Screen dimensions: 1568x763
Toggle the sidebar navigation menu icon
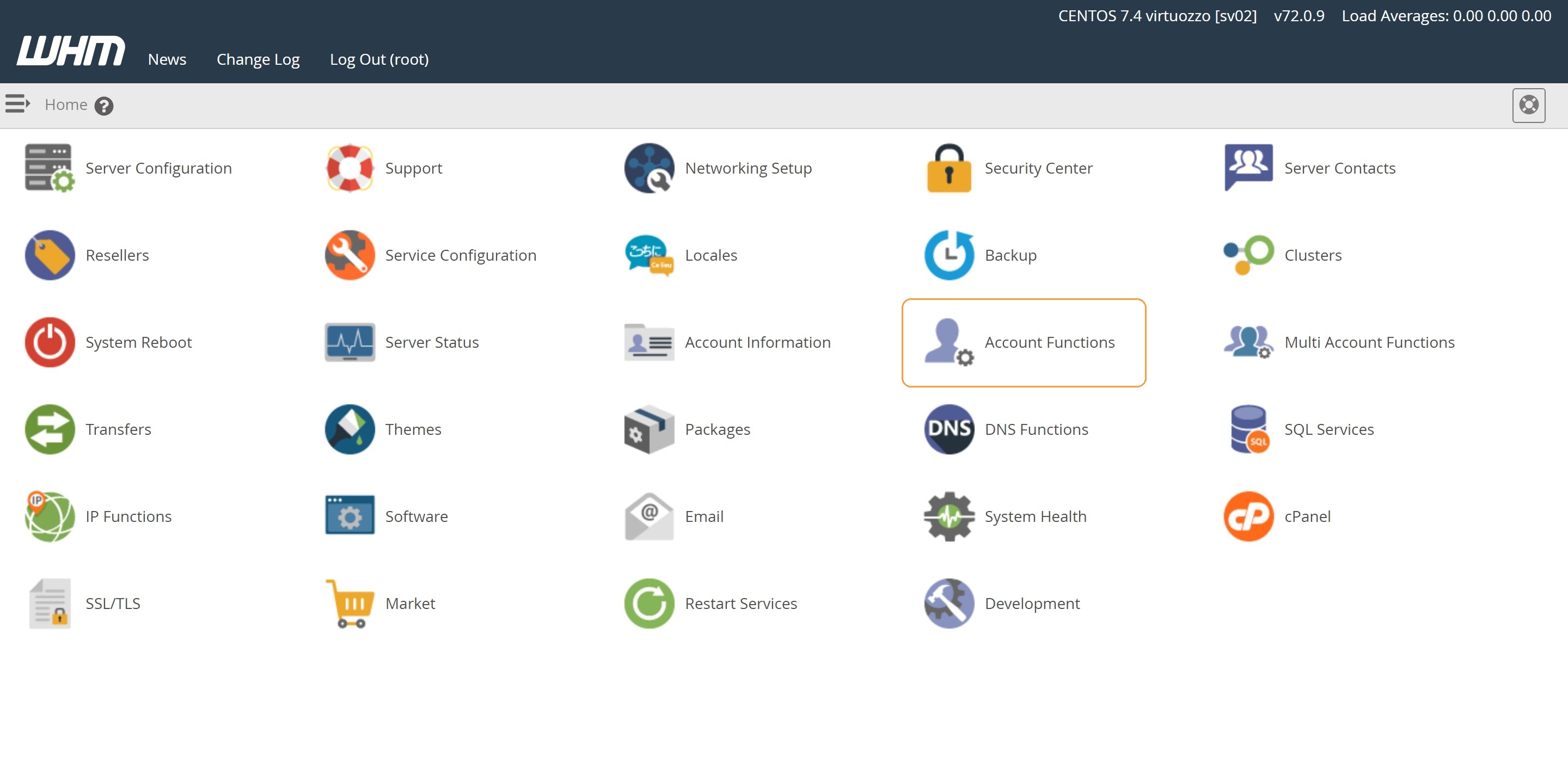pyautogui.click(x=17, y=103)
